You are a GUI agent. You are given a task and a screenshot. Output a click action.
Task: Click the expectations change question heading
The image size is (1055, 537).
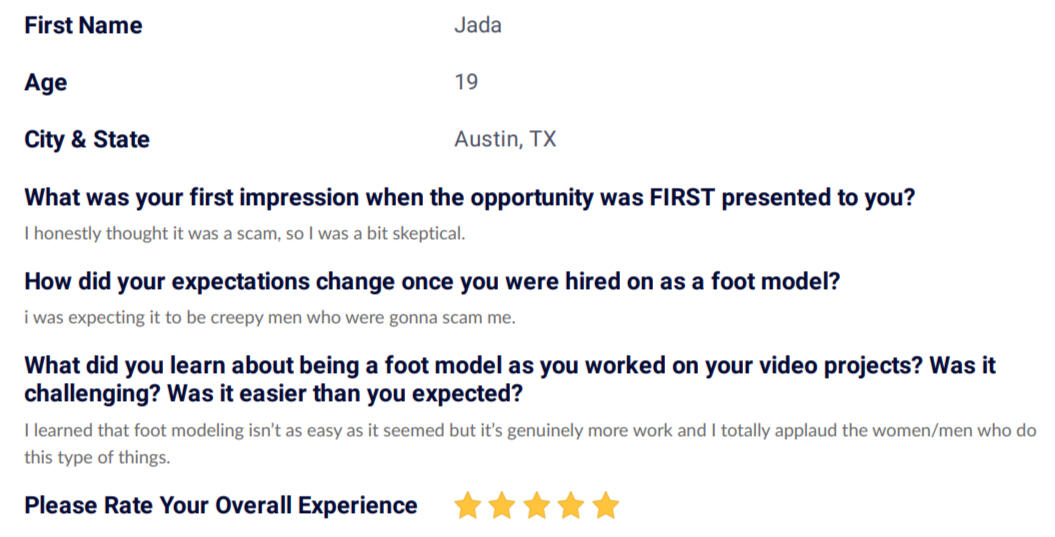pyautogui.click(x=432, y=281)
